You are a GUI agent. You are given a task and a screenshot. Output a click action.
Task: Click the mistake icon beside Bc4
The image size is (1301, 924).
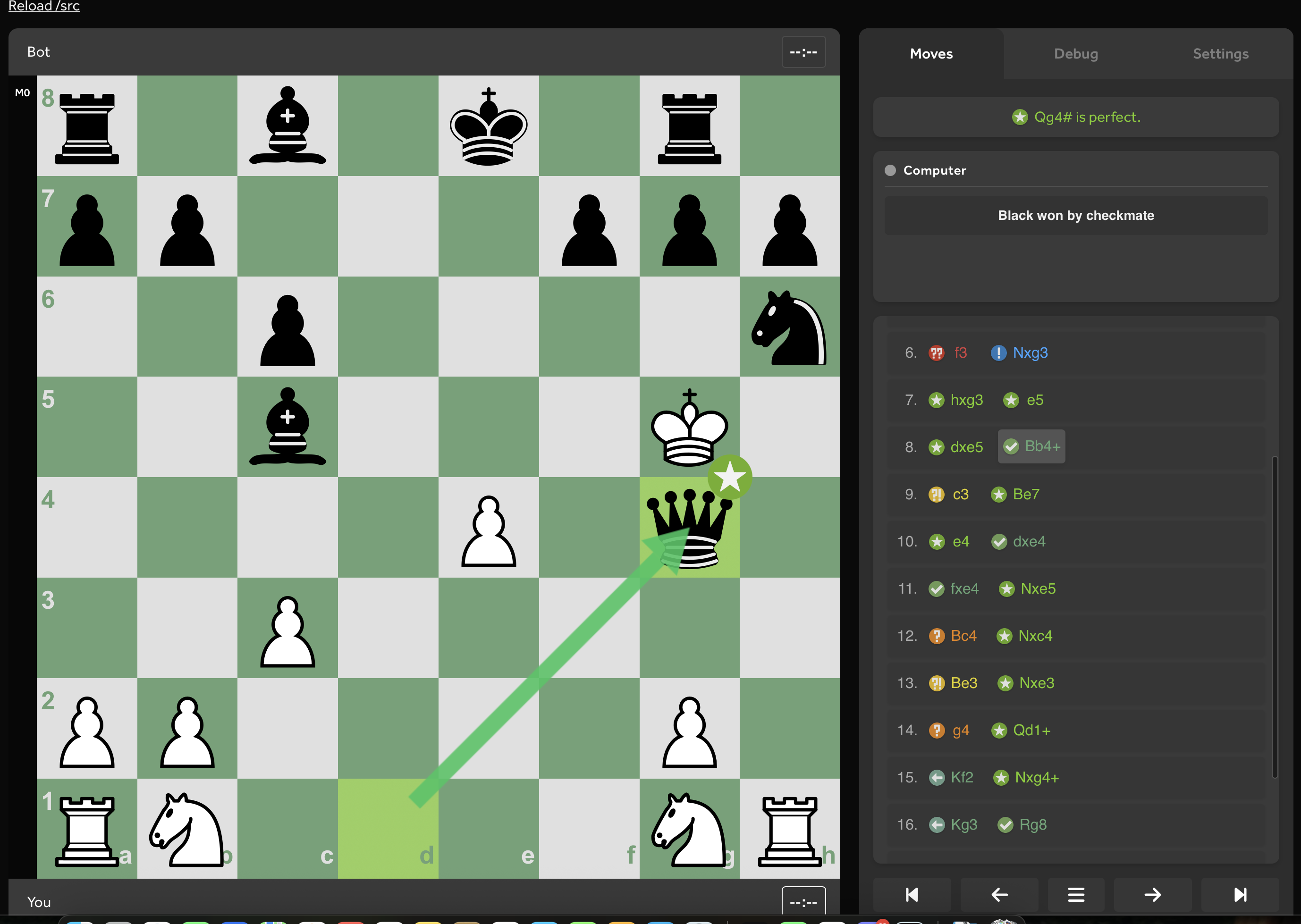936,636
